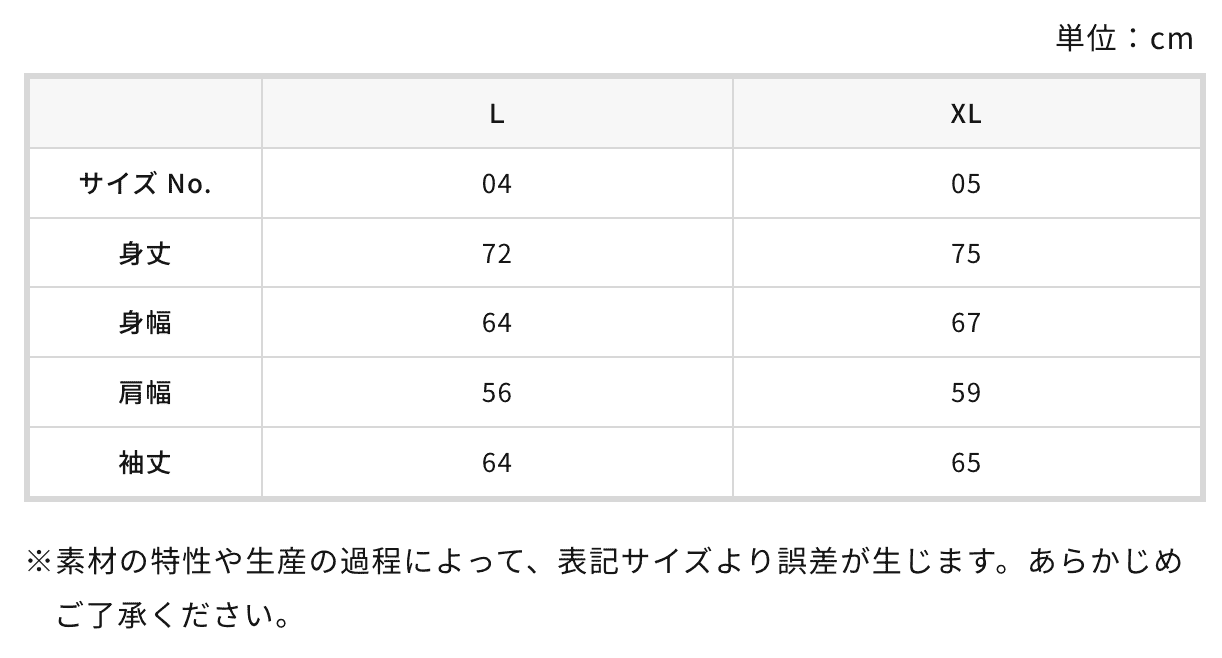Click the empty top-left header cell
Screen dimensions: 1222x658
145,114
